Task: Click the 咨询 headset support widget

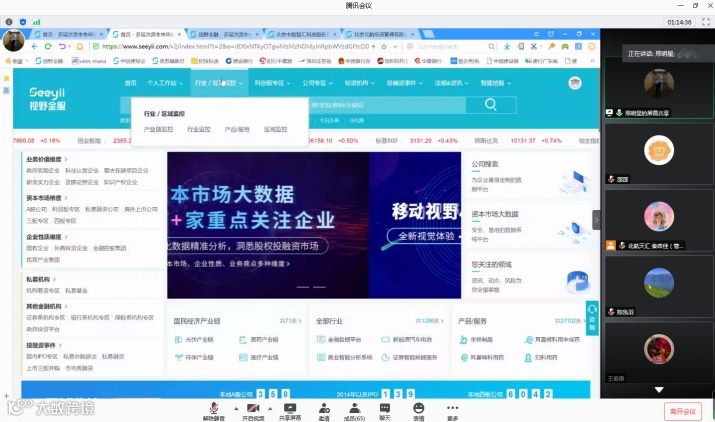Action: click(x=592, y=318)
